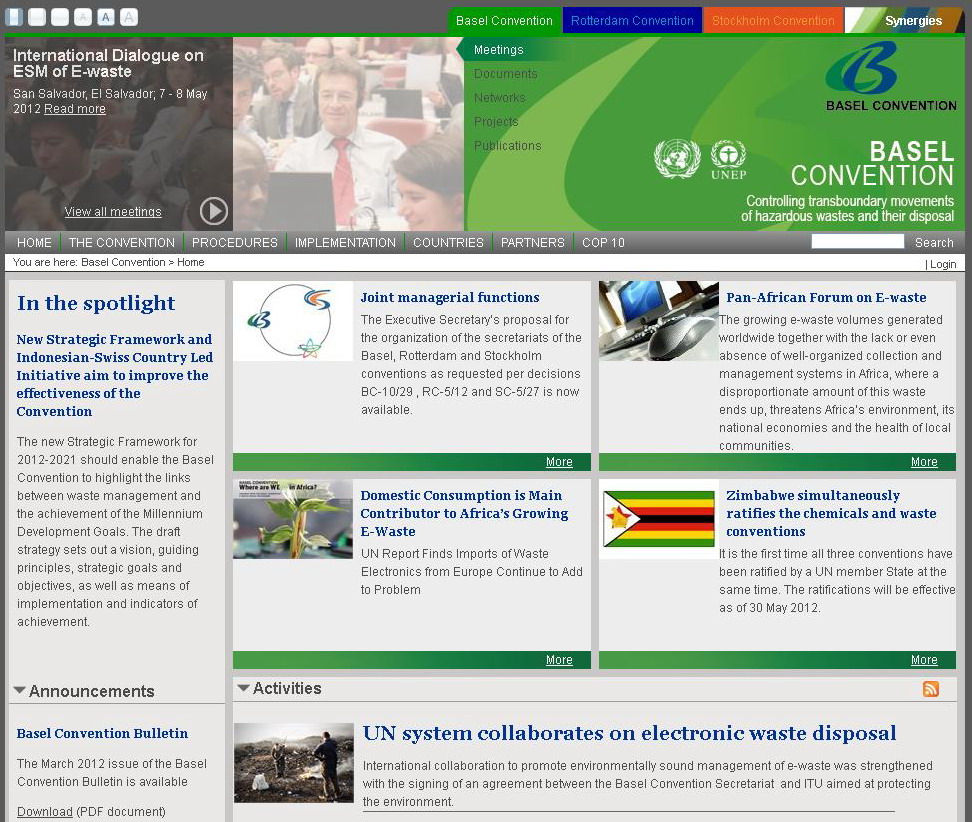Click the three-logo circle thumbnail

click(293, 320)
